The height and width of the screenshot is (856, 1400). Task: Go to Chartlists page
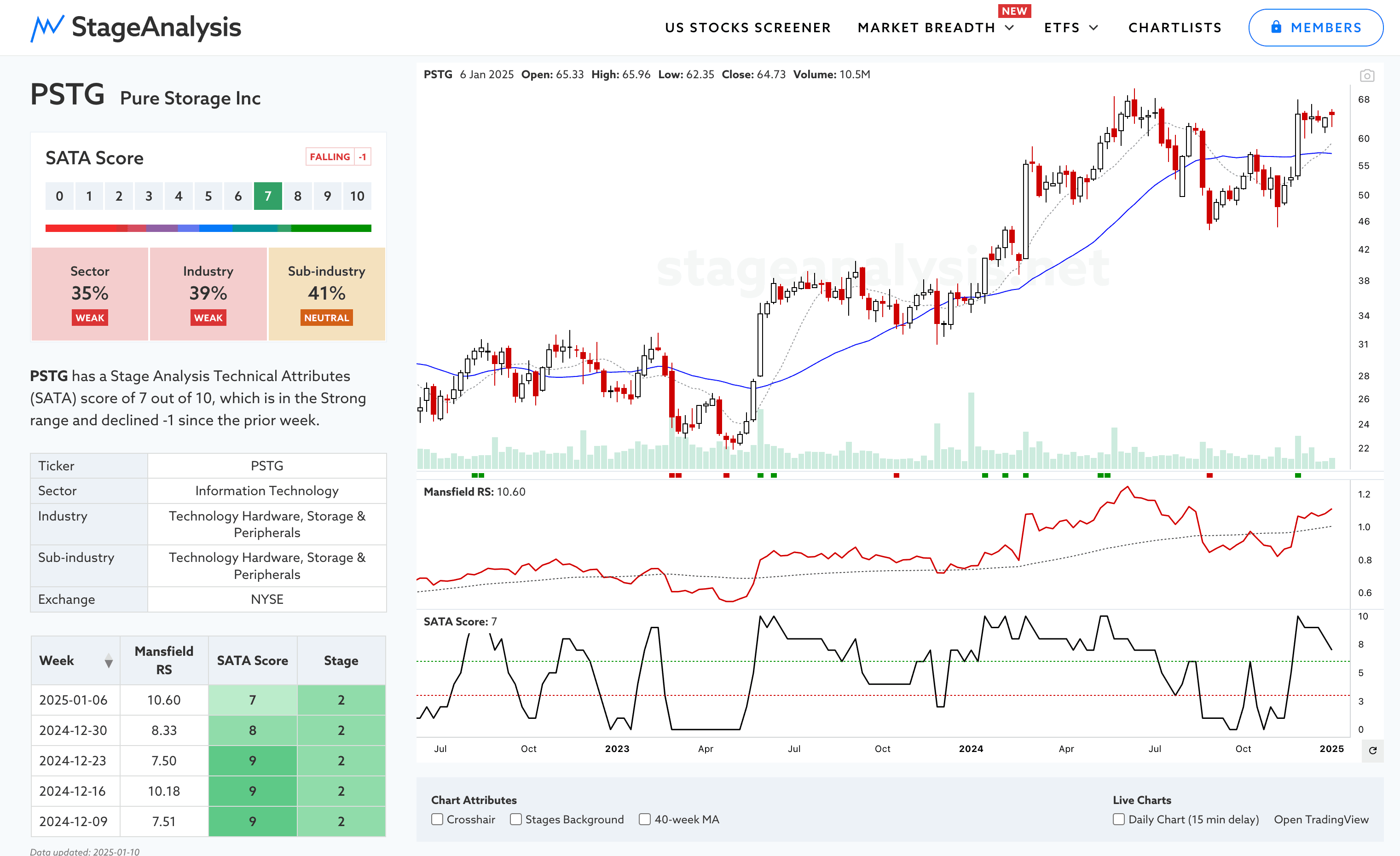(x=1174, y=27)
